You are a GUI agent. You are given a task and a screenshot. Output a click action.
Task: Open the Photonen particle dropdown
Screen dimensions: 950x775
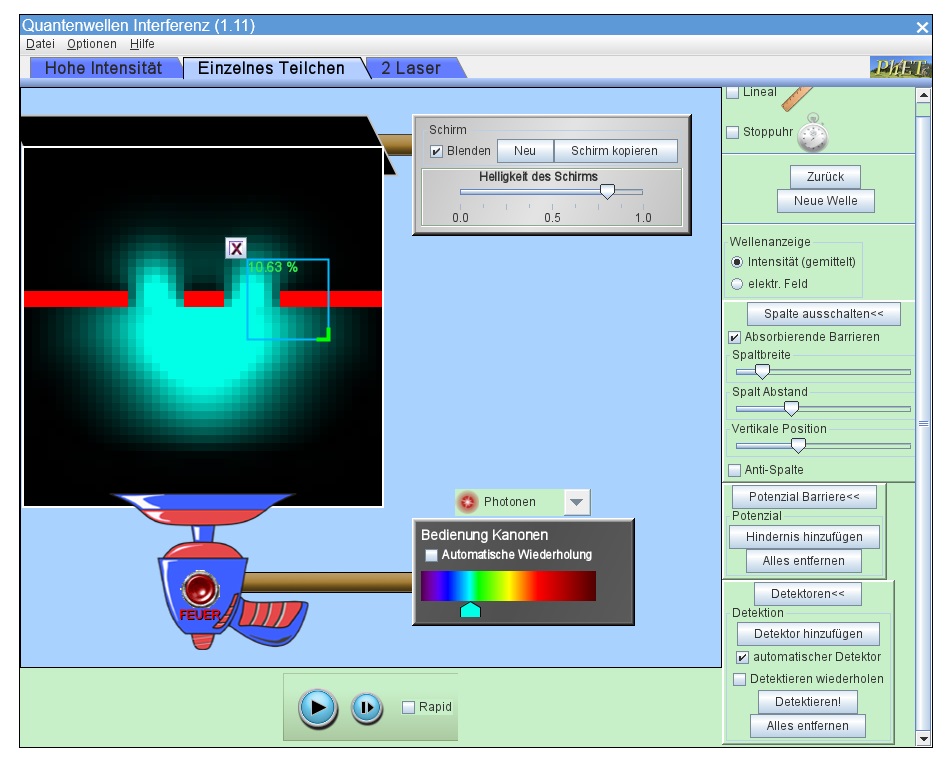coord(577,502)
